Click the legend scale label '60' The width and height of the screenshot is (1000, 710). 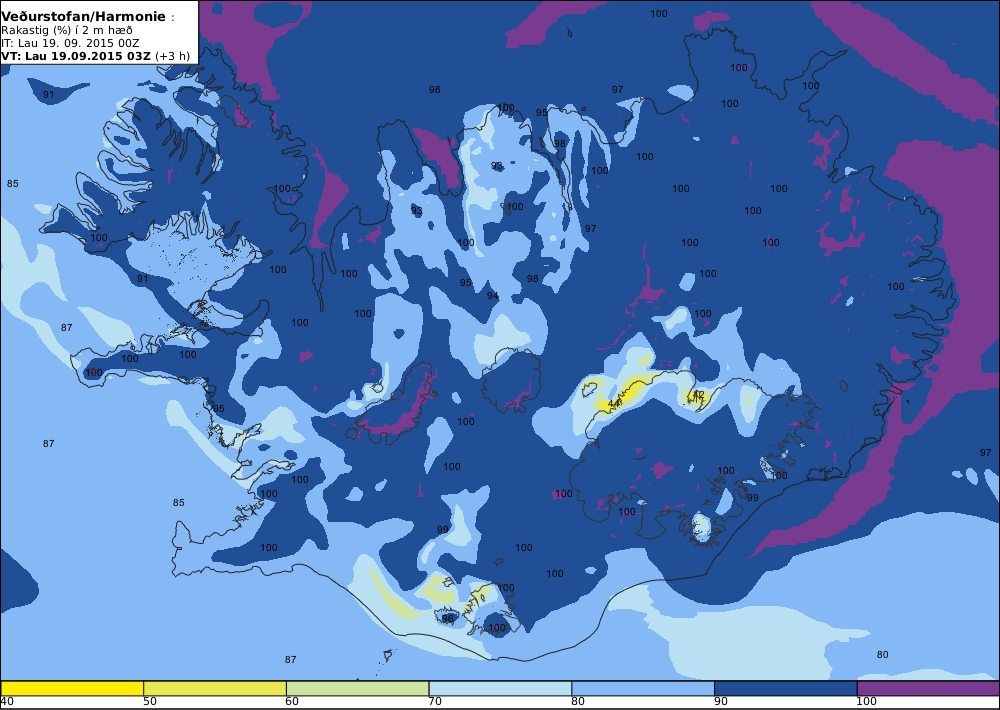292,702
